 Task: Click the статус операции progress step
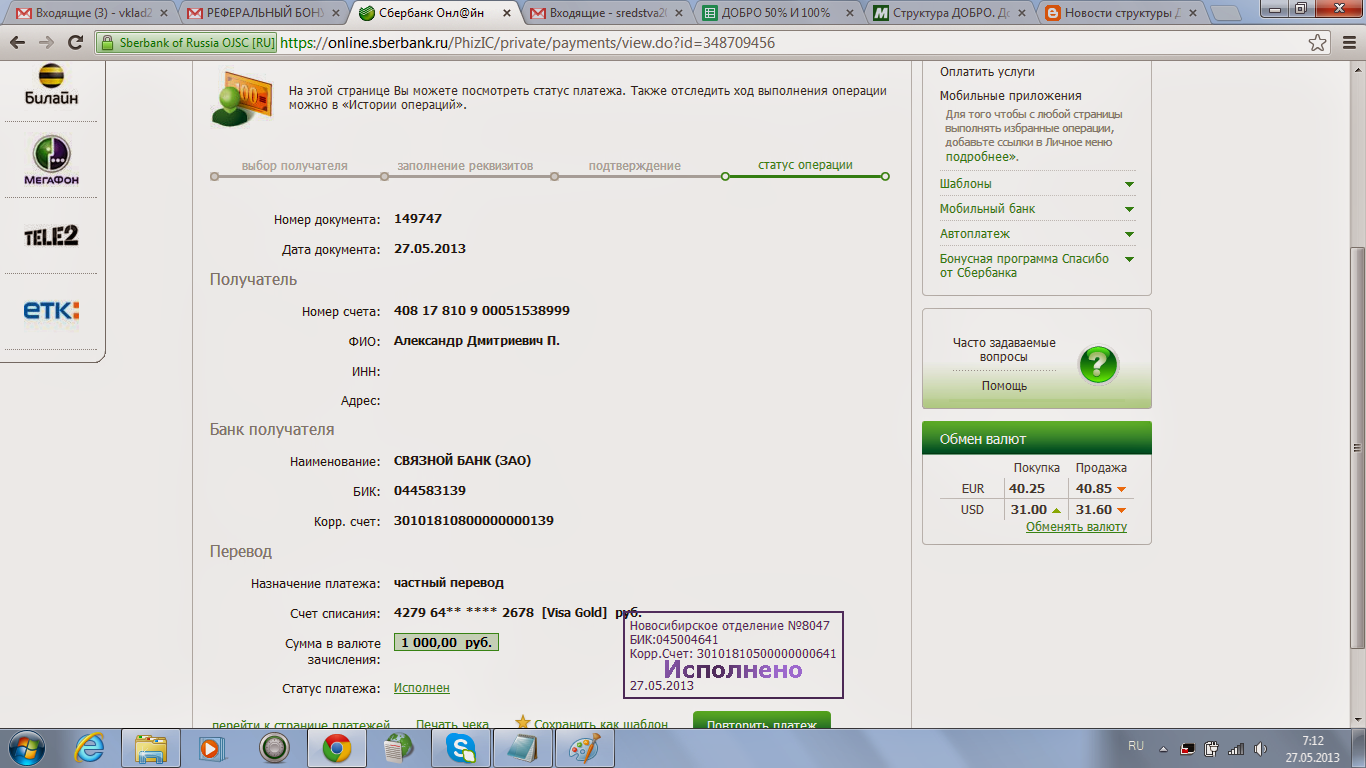(805, 165)
